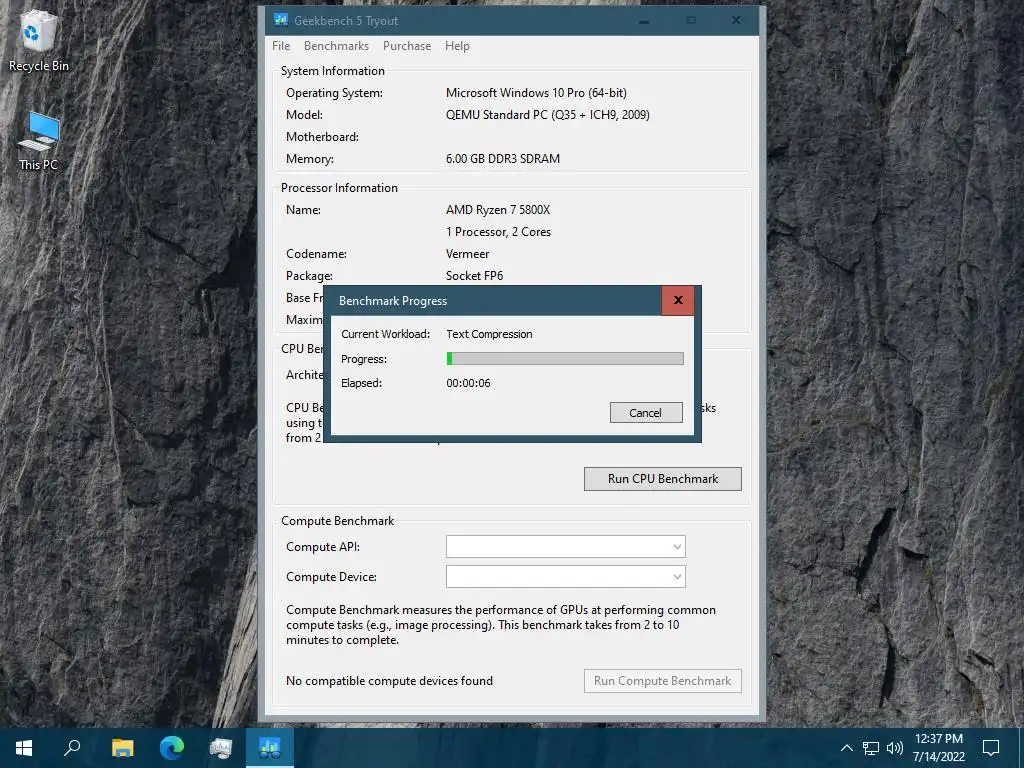The width and height of the screenshot is (1024, 768).
Task: Close the Benchmark Progress dialog
Action: tap(678, 300)
